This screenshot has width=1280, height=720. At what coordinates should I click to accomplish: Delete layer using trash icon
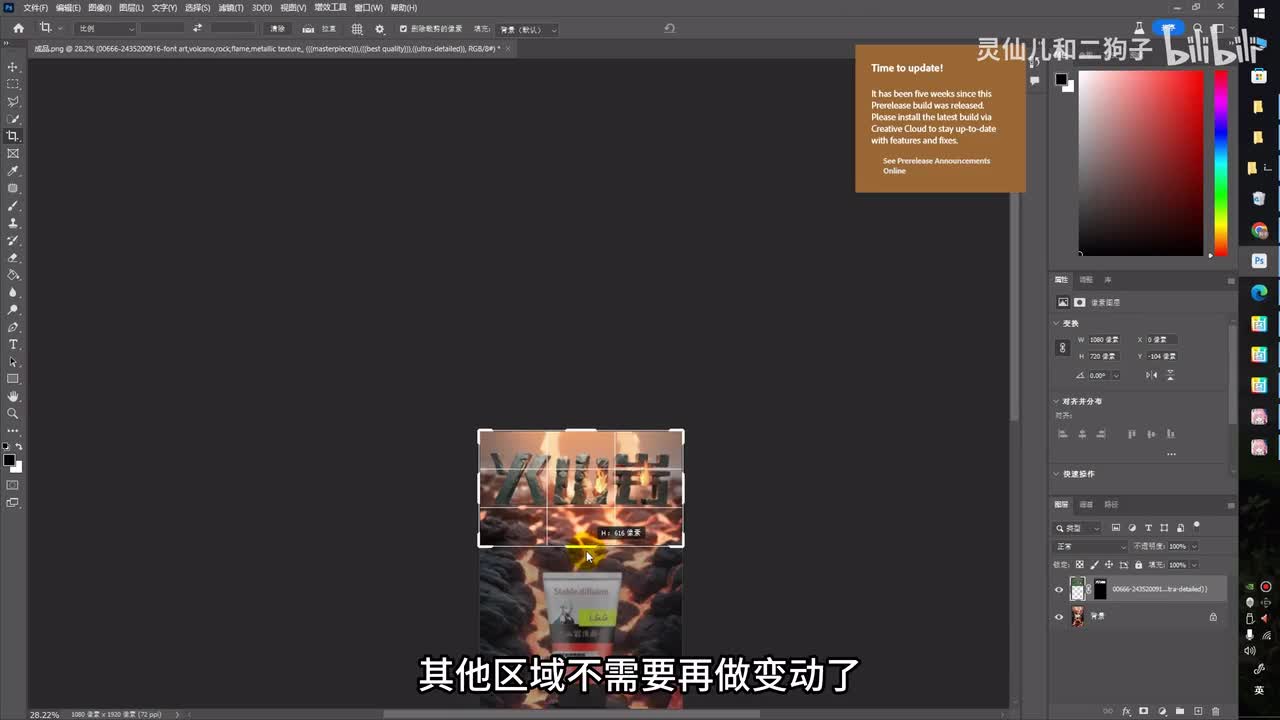pos(1216,711)
